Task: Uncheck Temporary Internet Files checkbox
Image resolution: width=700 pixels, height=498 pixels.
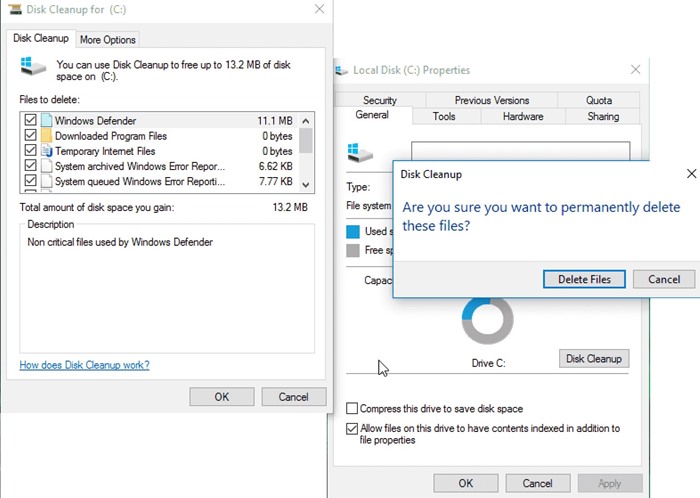Action: [x=30, y=150]
